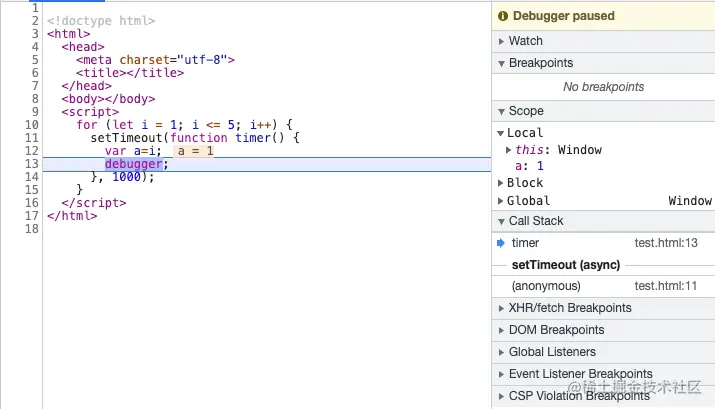Click the closing '</script>' tag

[94, 203]
